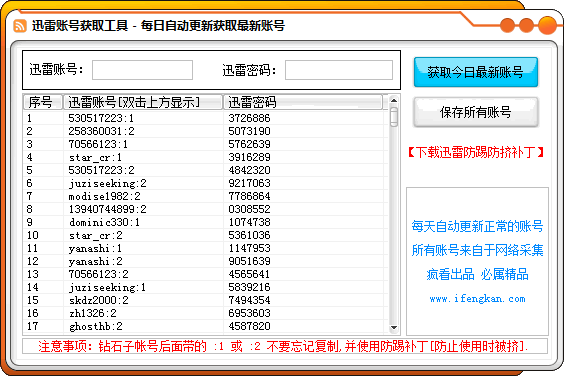Image resolution: width=564 pixels, height=376 pixels.
Task: Click password cell 5073190
Action: click(x=249, y=131)
